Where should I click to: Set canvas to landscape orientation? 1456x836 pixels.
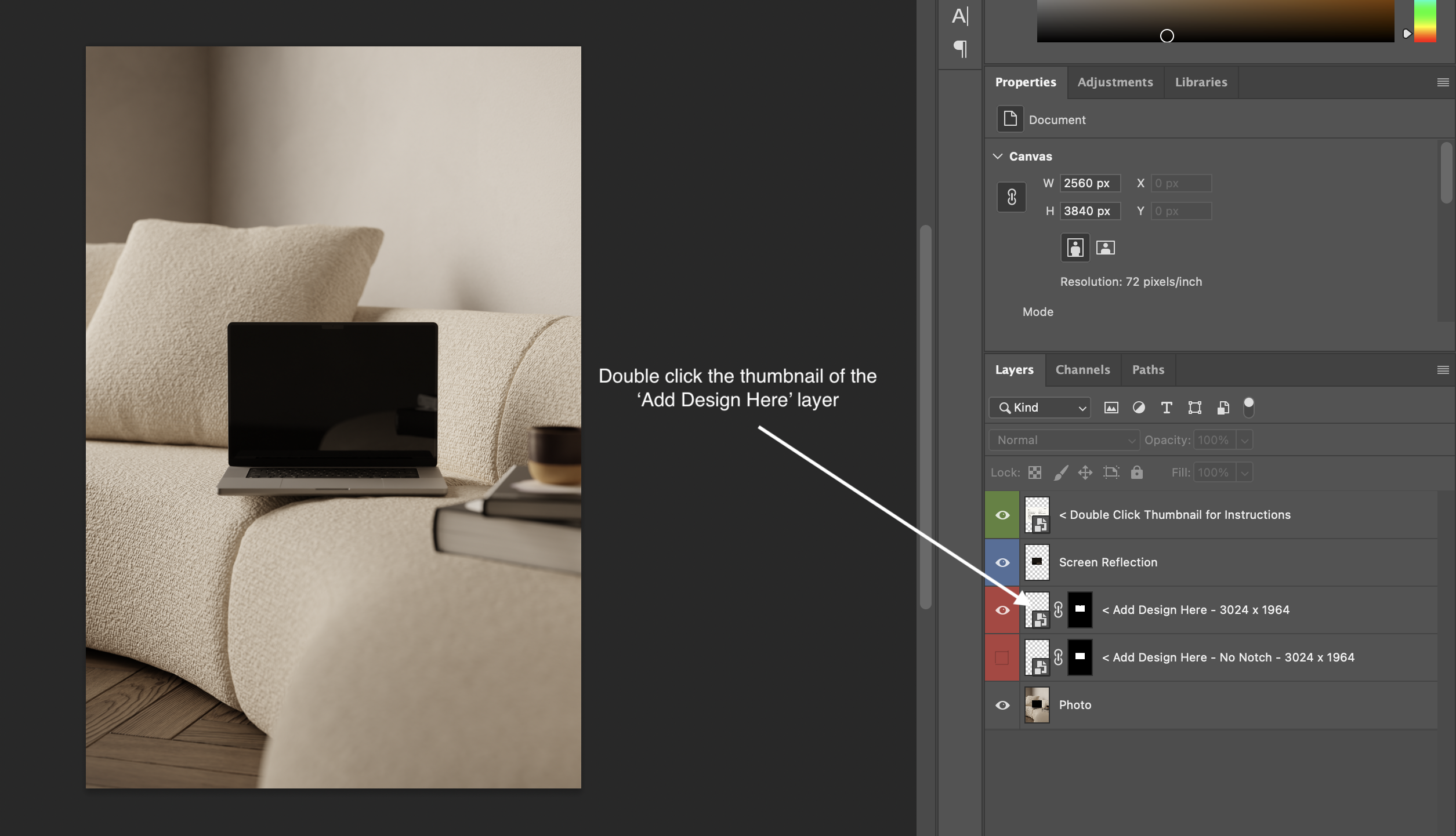click(x=1105, y=248)
